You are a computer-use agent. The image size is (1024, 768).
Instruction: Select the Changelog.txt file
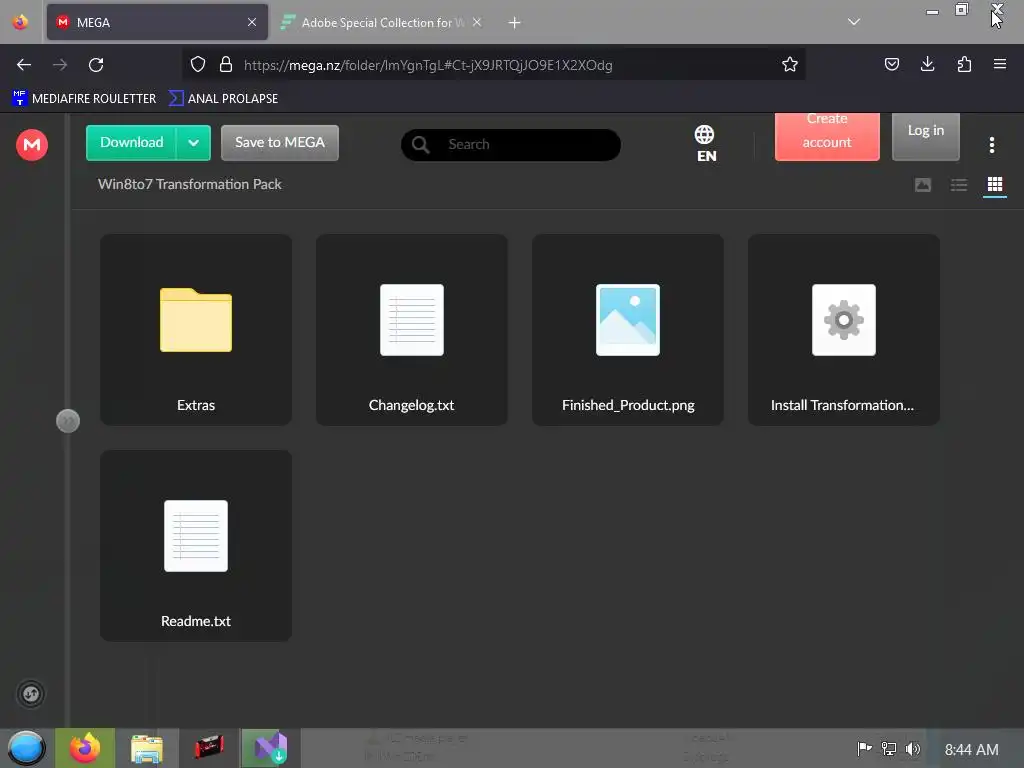tap(411, 330)
